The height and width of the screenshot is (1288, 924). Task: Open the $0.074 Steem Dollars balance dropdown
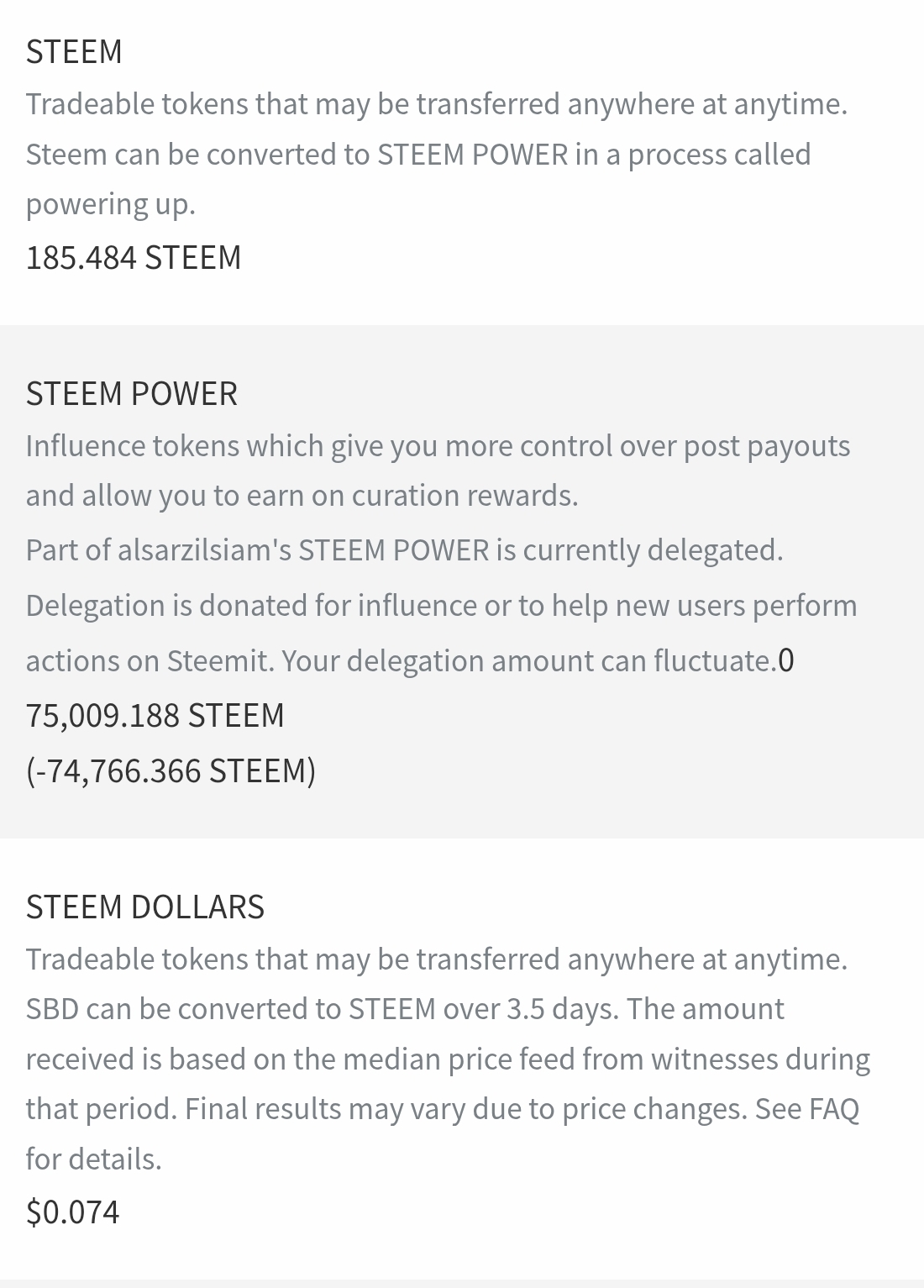(x=73, y=1212)
